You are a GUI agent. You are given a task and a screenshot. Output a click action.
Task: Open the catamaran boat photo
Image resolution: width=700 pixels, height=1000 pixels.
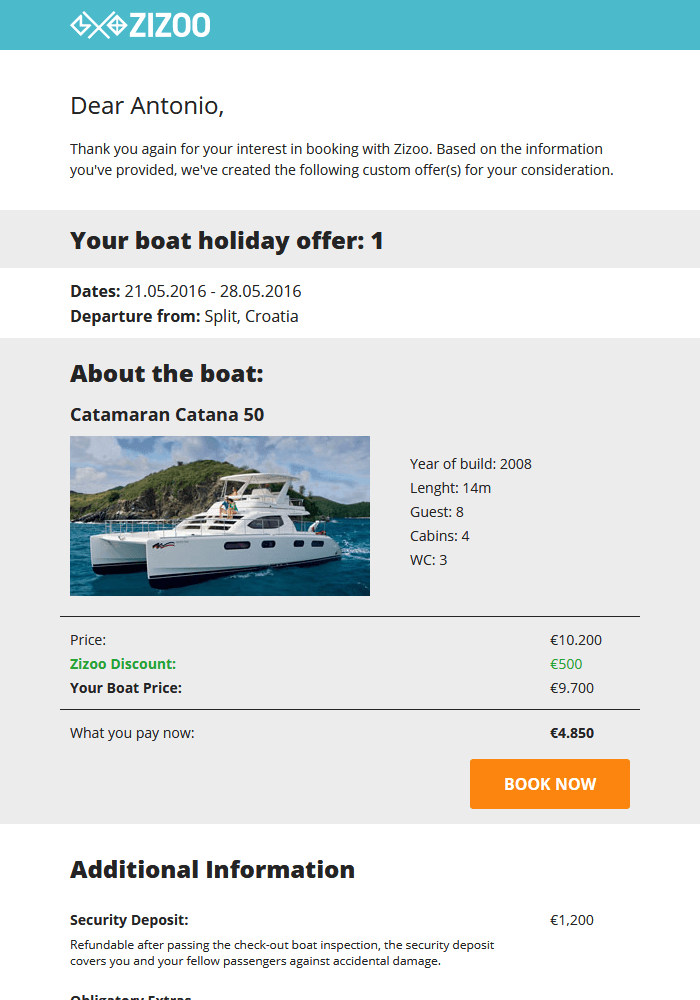coord(220,516)
